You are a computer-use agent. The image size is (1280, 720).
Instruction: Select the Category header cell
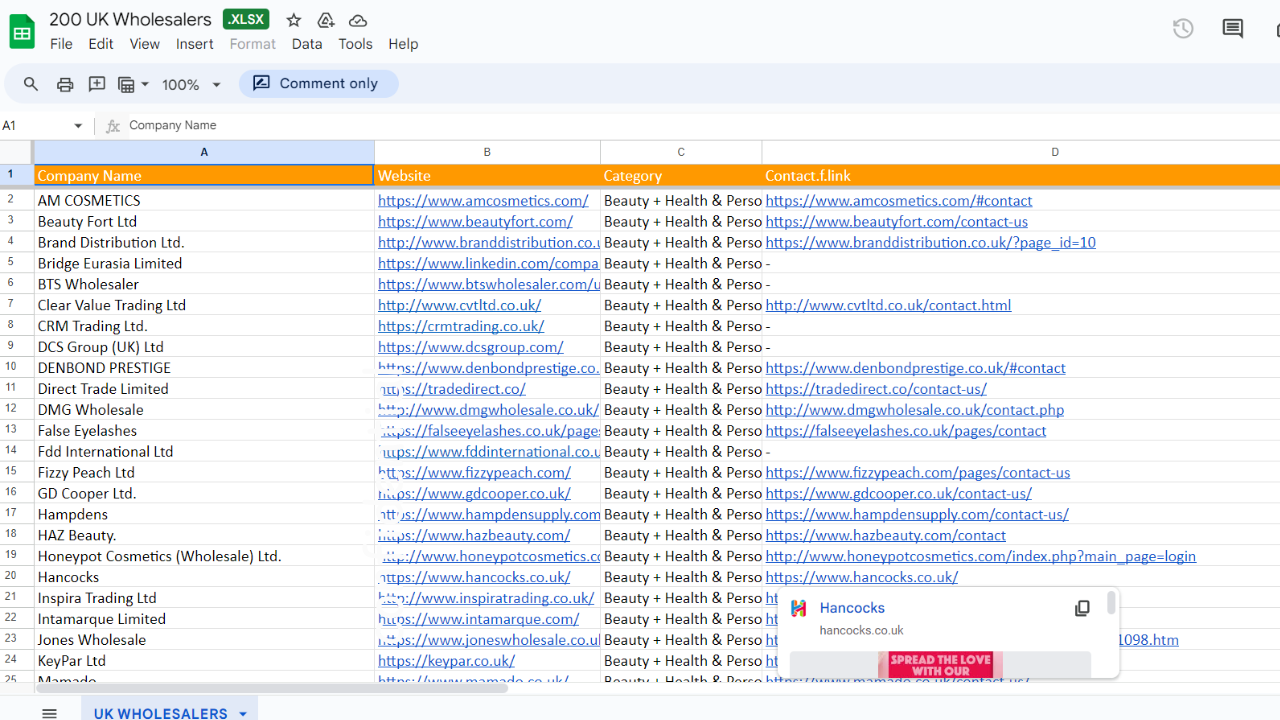(x=681, y=176)
